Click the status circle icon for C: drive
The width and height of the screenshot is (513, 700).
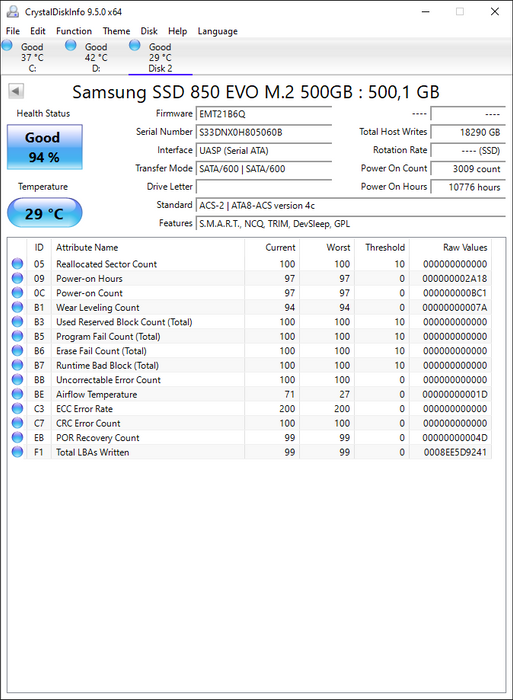click(x=7, y=45)
